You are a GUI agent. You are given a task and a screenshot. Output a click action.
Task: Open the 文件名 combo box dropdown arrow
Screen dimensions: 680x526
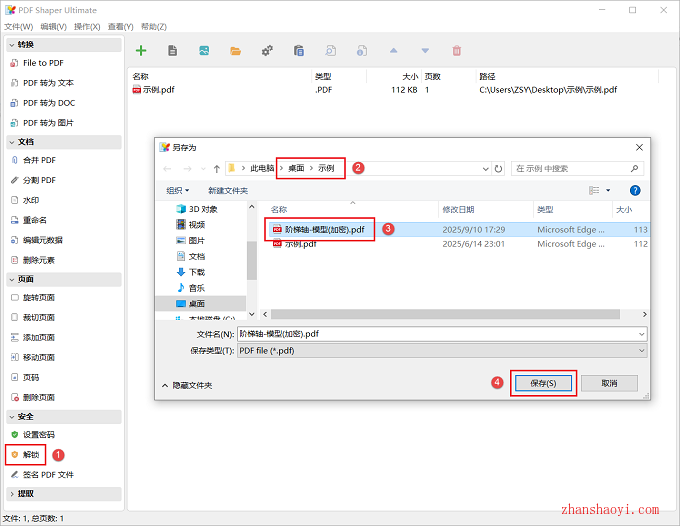tap(641, 334)
